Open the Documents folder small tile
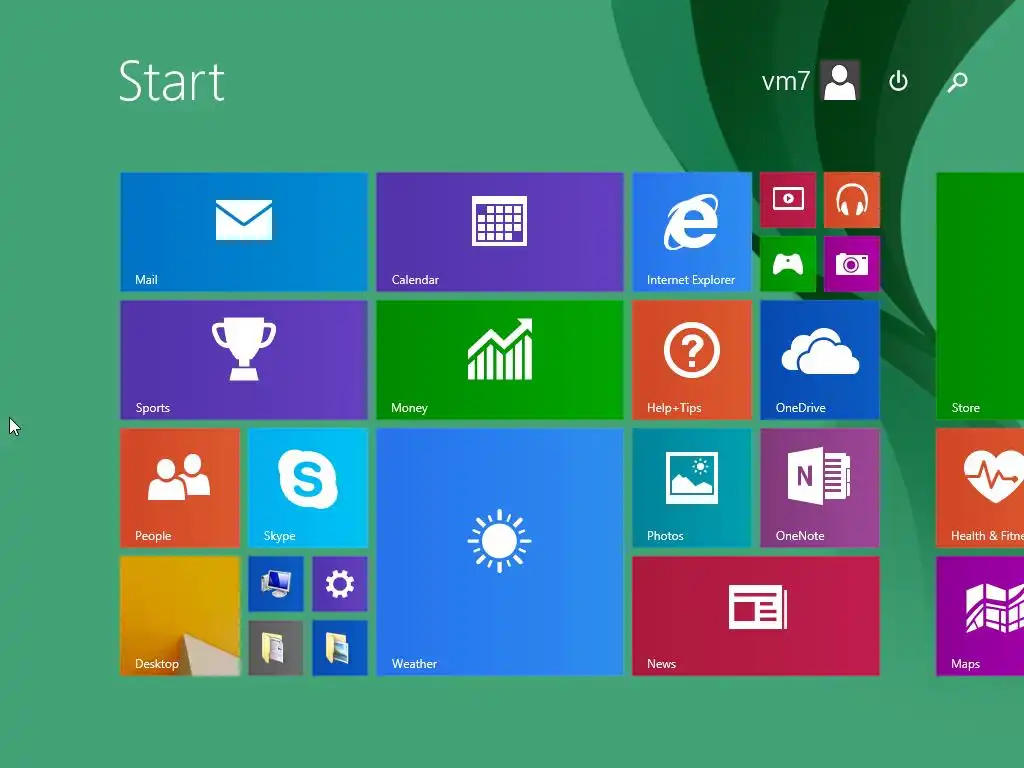Viewport: 1024px width, 768px height. [x=276, y=648]
